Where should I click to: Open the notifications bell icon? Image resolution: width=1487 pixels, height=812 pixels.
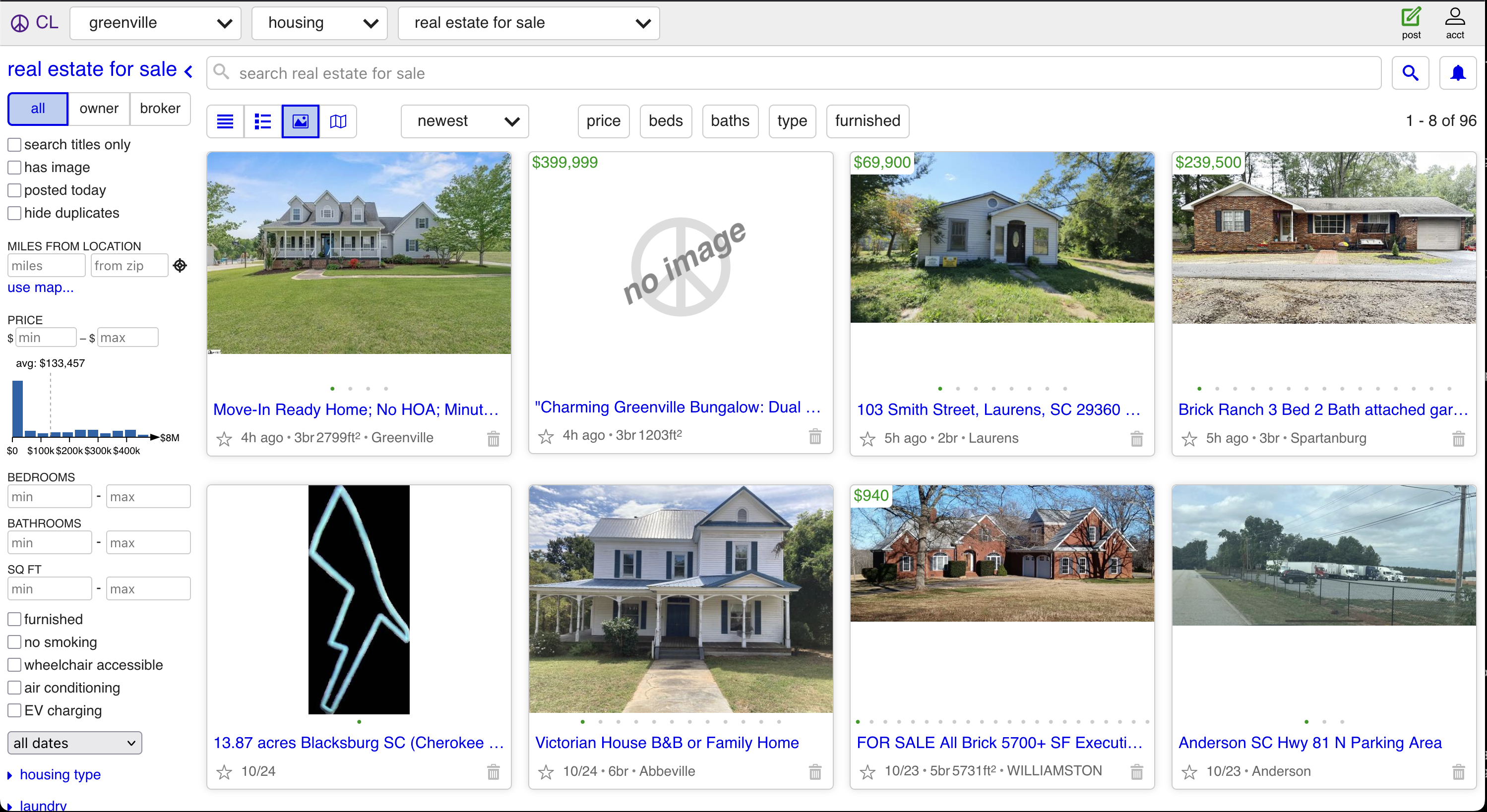pos(1458,73)
